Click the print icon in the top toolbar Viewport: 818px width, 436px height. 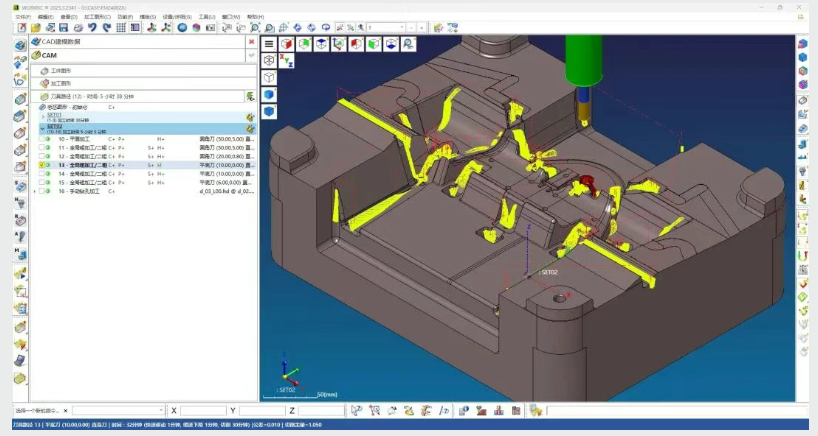(77, 27)
